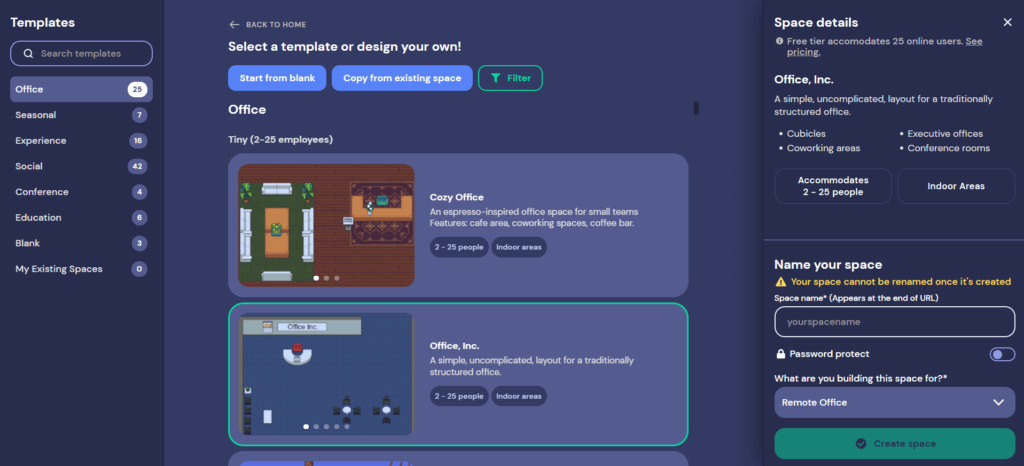Click Copy from existing space button

402,78
